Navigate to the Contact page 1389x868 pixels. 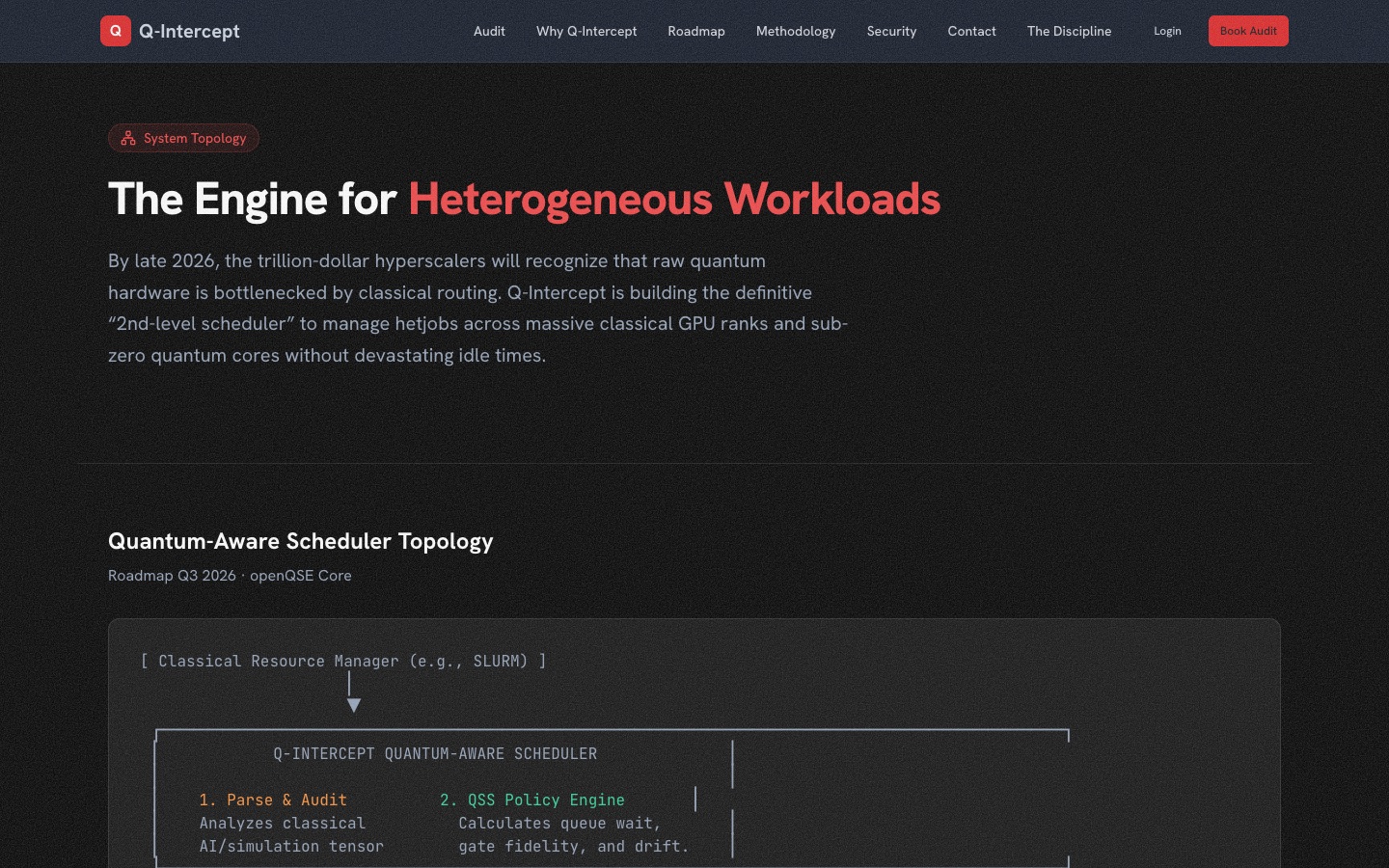[x=971, y=31]
